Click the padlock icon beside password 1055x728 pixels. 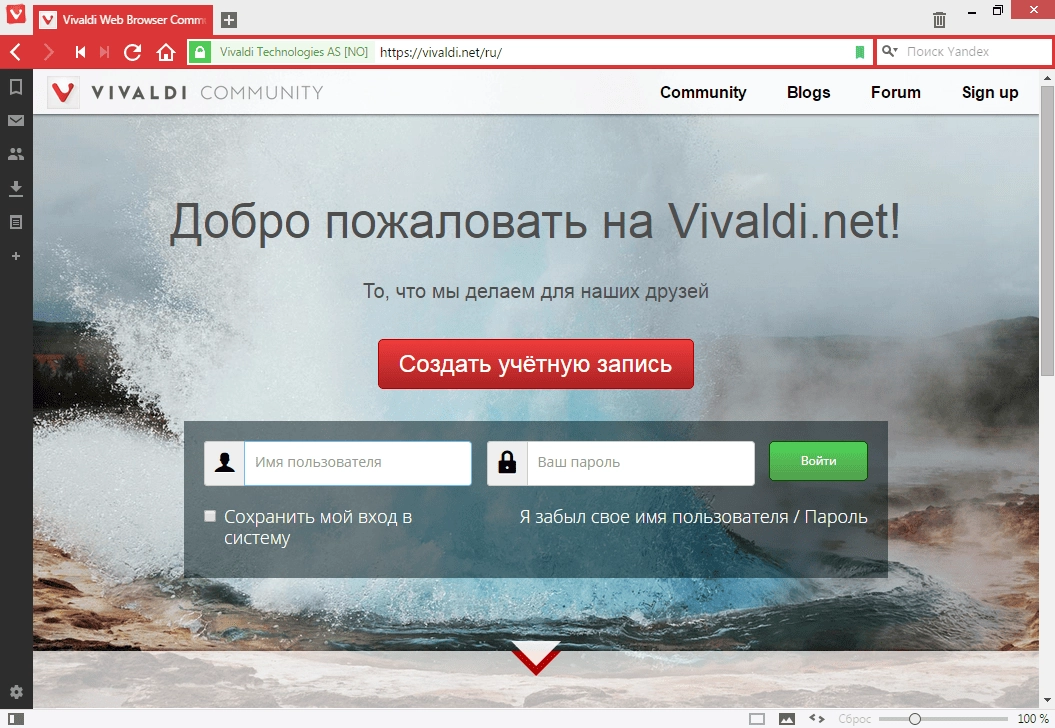(507, 463)
